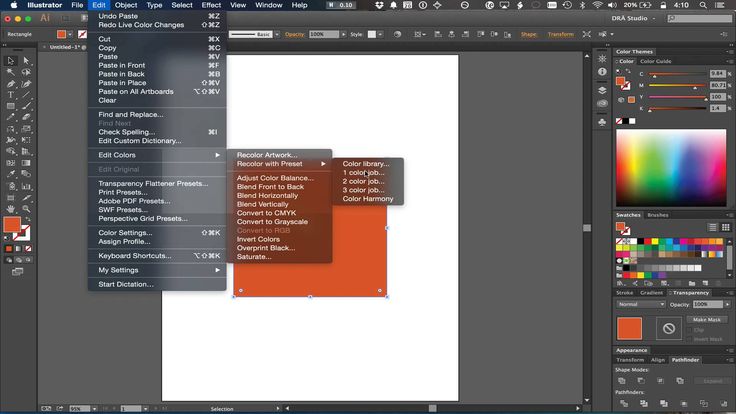Image resolution: width=736 pixels, height=414 pixels.
Task: Open the Object menu
Action: pyautogui.click(x=126, y=5)
